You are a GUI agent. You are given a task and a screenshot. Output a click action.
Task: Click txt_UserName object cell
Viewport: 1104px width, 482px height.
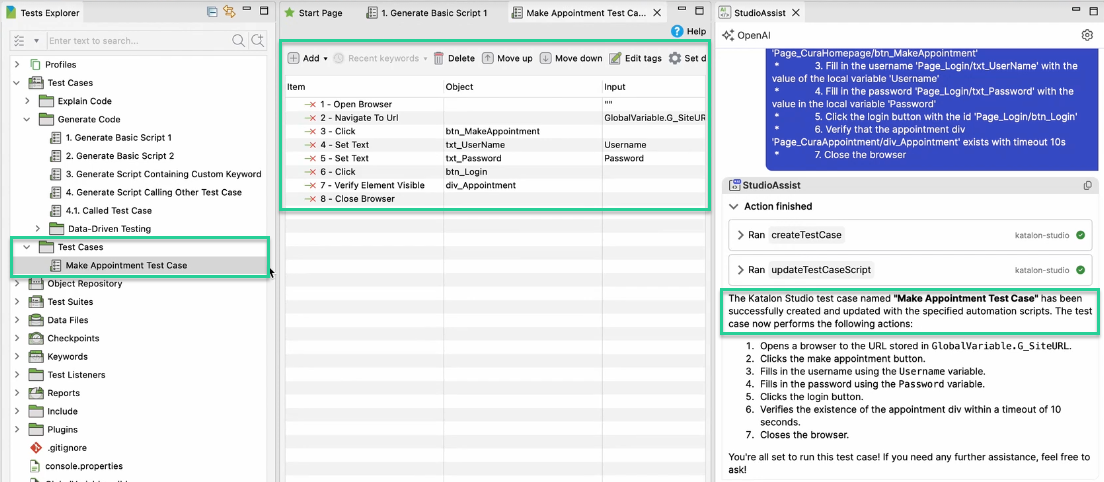pos(522,145)
